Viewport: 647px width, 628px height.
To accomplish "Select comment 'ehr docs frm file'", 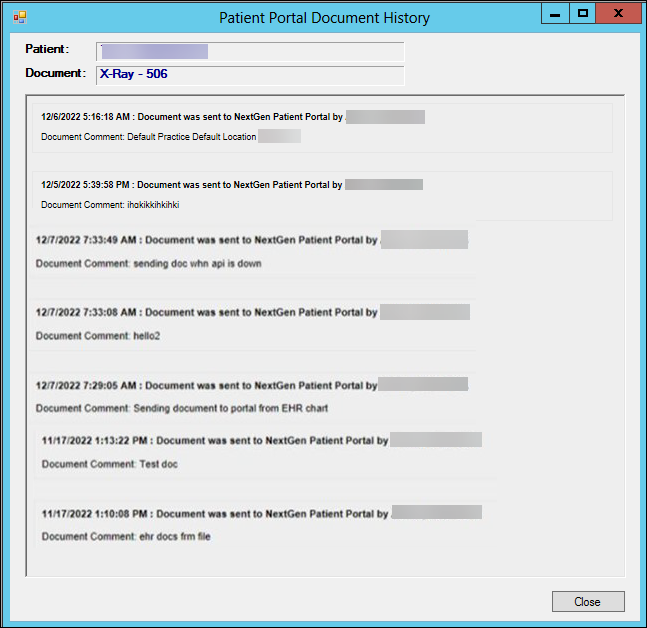I will pos(175,536).
